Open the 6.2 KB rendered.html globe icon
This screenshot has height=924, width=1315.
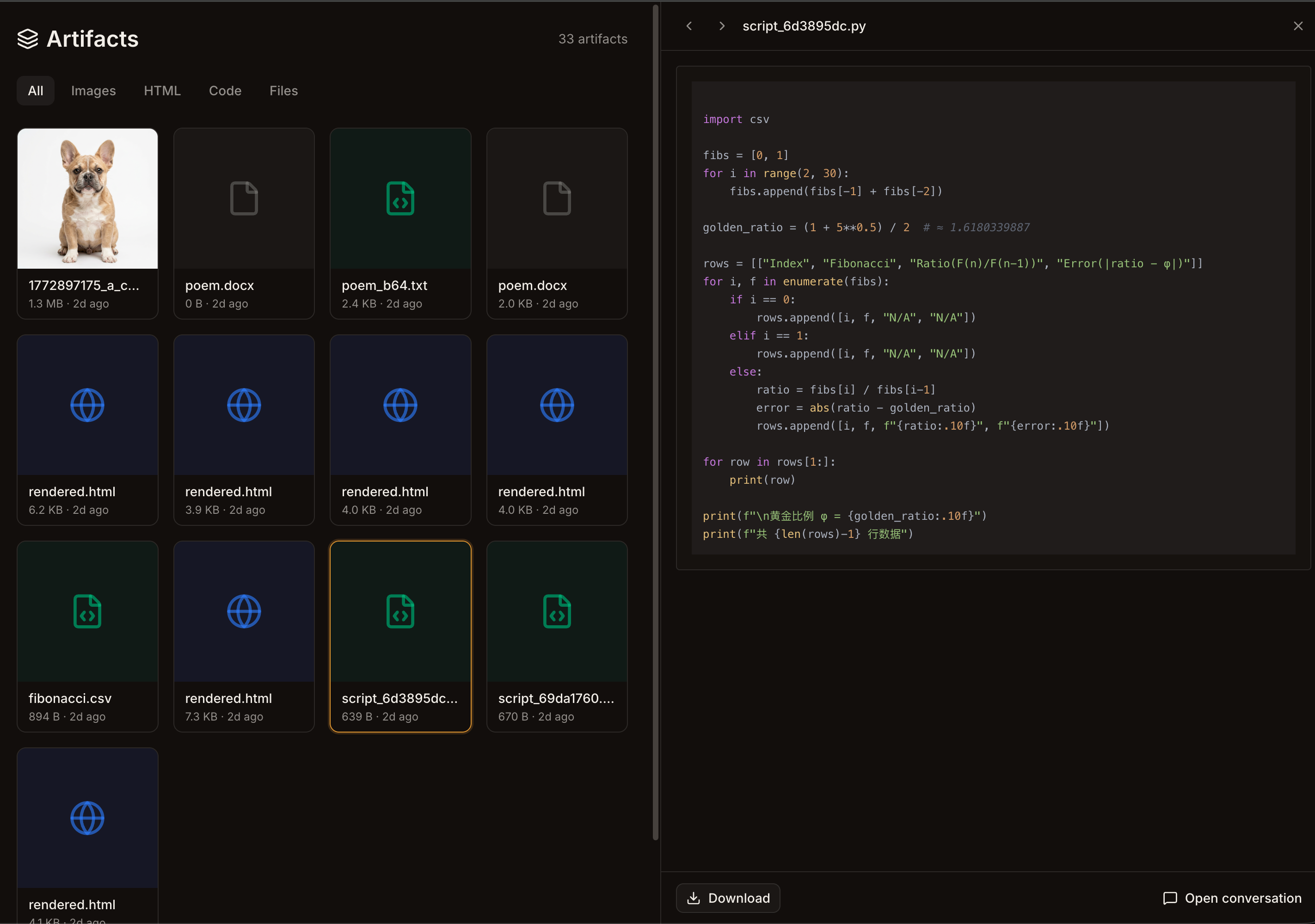point(88,405)
